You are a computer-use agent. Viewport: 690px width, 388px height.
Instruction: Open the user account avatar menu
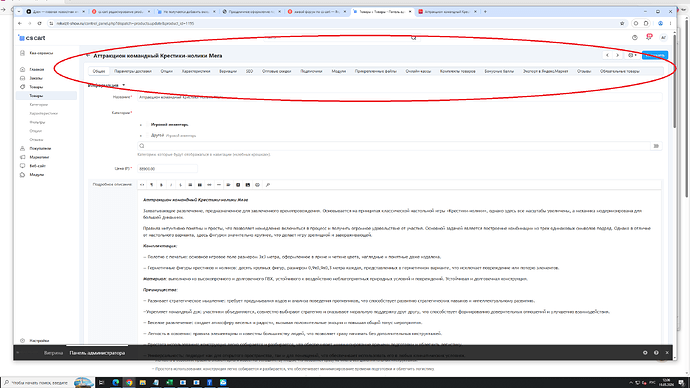pyautogui.click(x=663, y=38)
